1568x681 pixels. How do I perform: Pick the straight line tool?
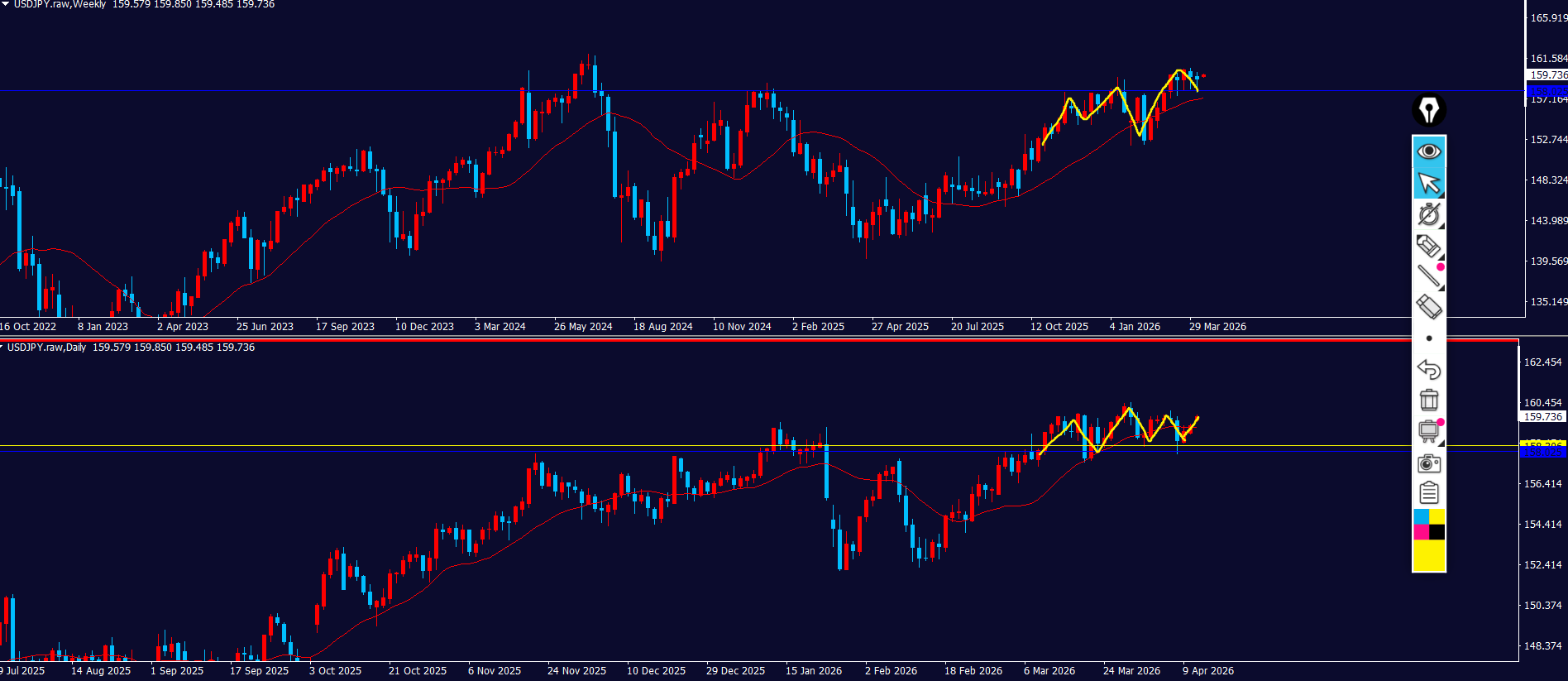click(x=1428, y=276)
